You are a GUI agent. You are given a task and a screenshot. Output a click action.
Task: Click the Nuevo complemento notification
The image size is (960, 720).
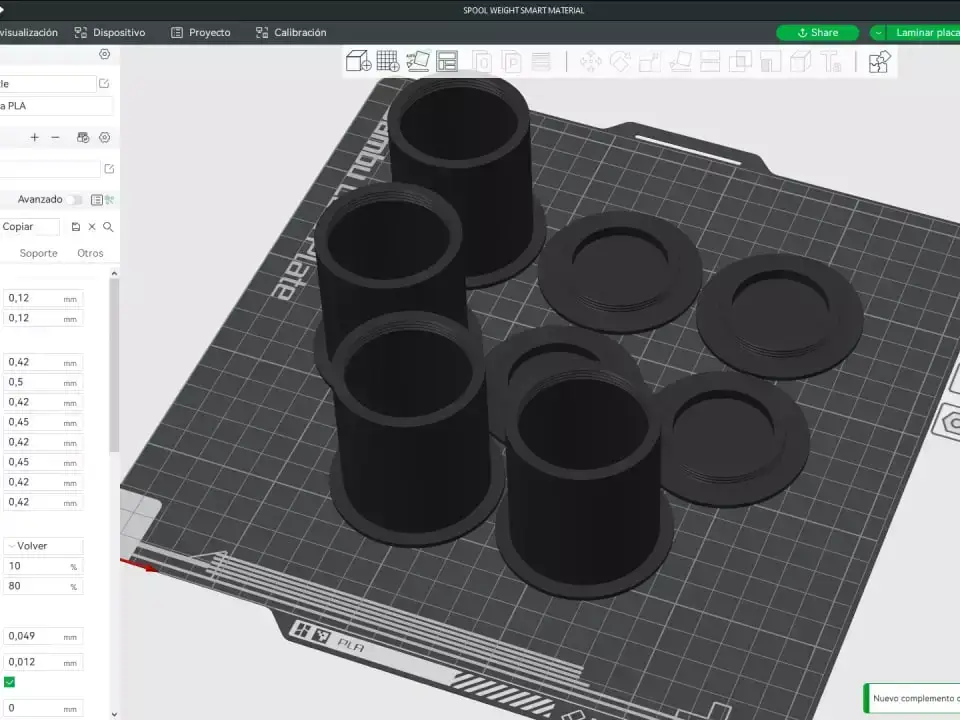pos(912,698)
